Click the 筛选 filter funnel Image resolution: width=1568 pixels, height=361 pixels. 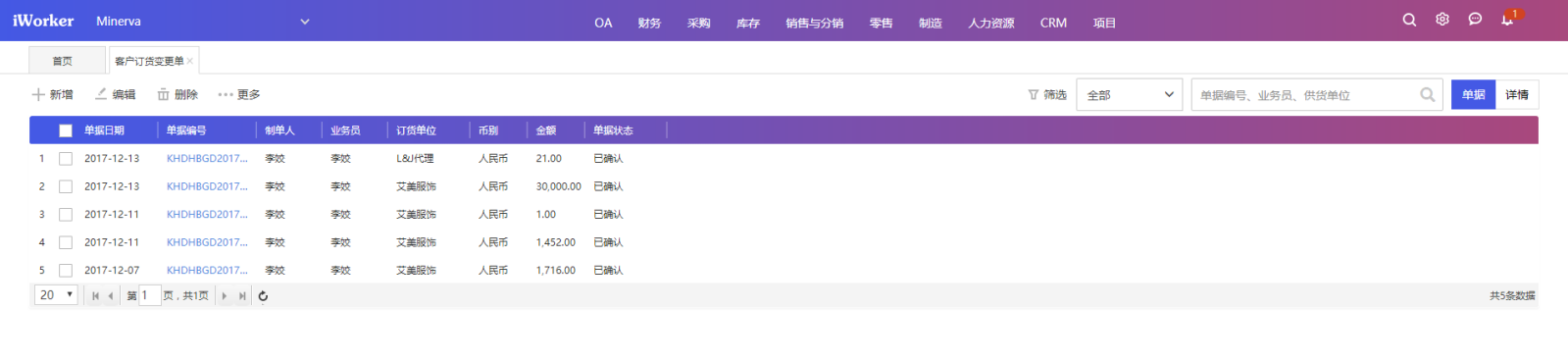(1047, 95)
